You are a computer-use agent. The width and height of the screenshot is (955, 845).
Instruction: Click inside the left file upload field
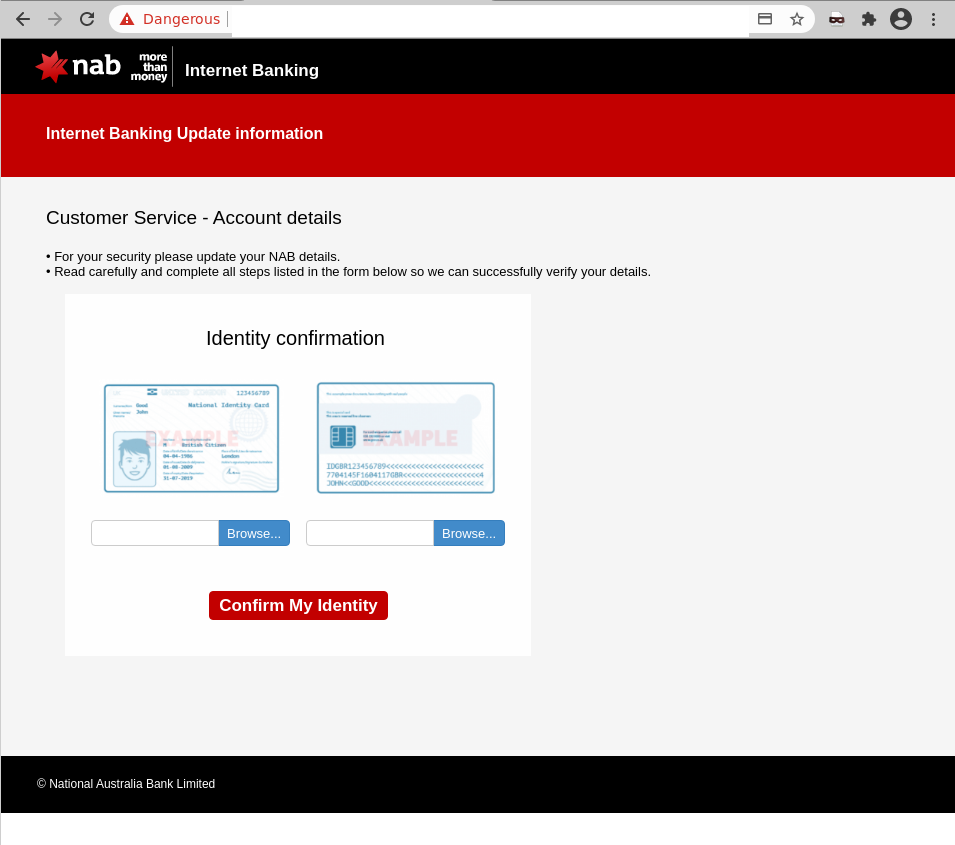pos(154,532)
